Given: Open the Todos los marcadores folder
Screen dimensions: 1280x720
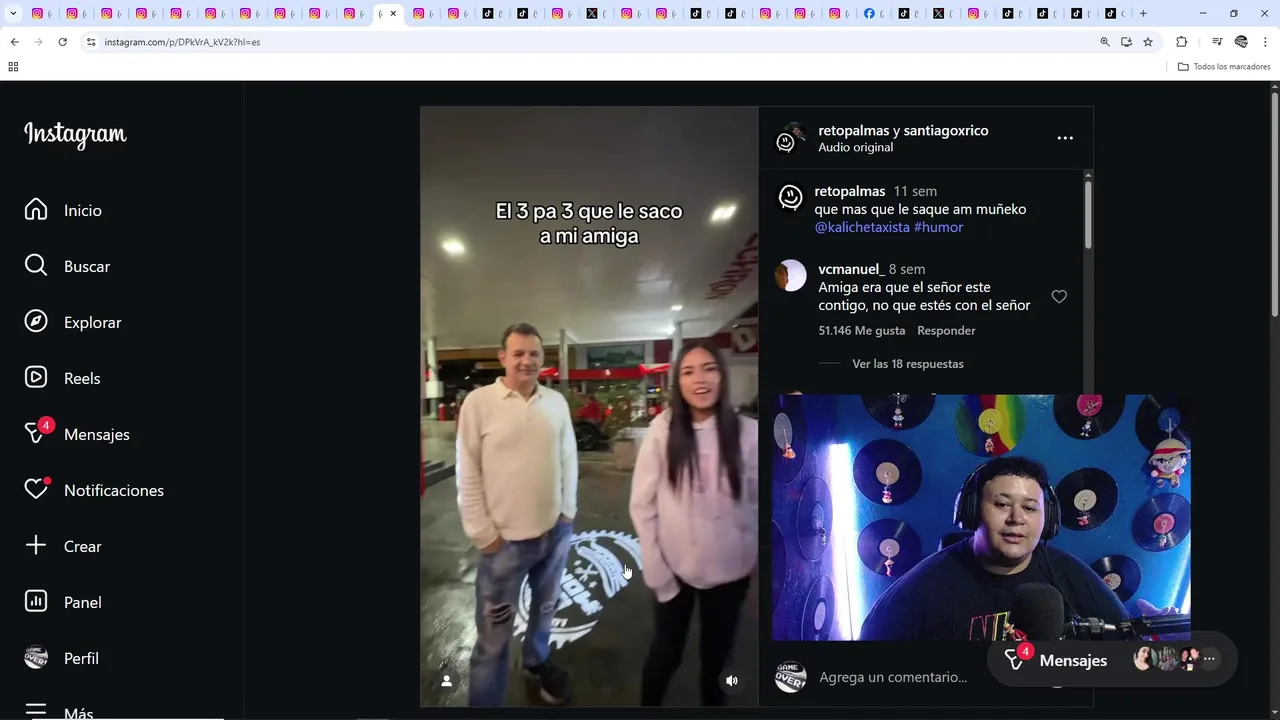Looking at the screenshot, I should [x=1224, y=67].
